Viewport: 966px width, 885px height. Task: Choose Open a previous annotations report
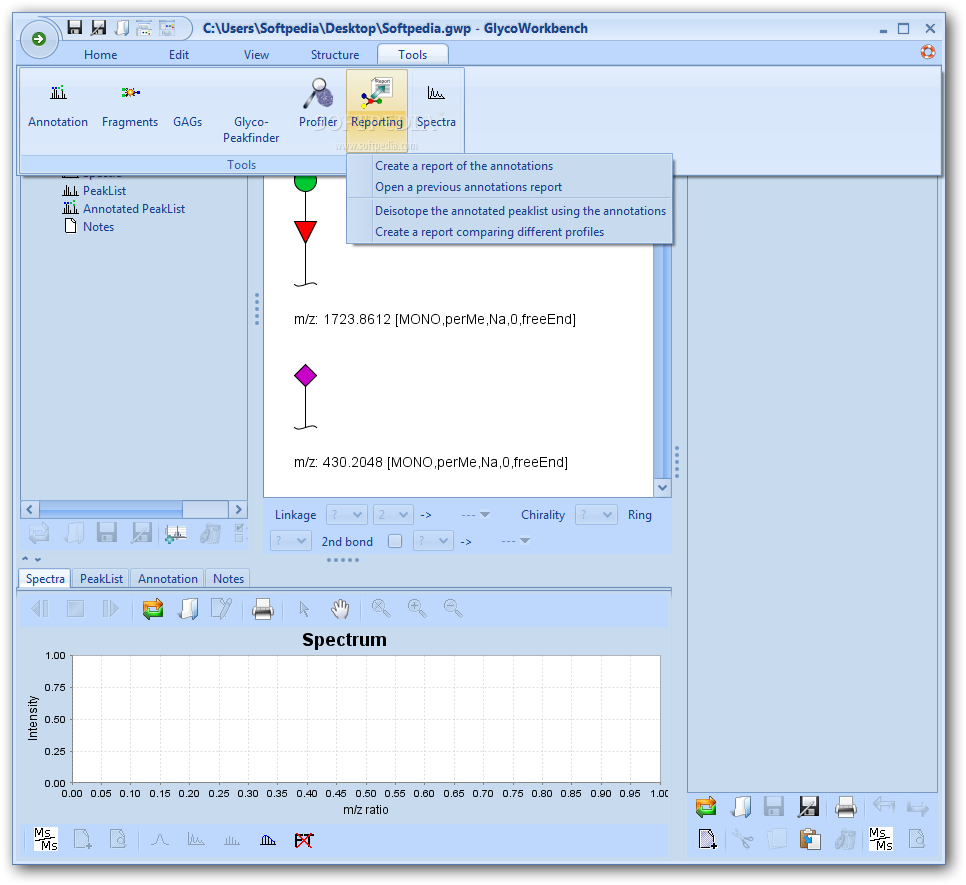coord(468,187)
